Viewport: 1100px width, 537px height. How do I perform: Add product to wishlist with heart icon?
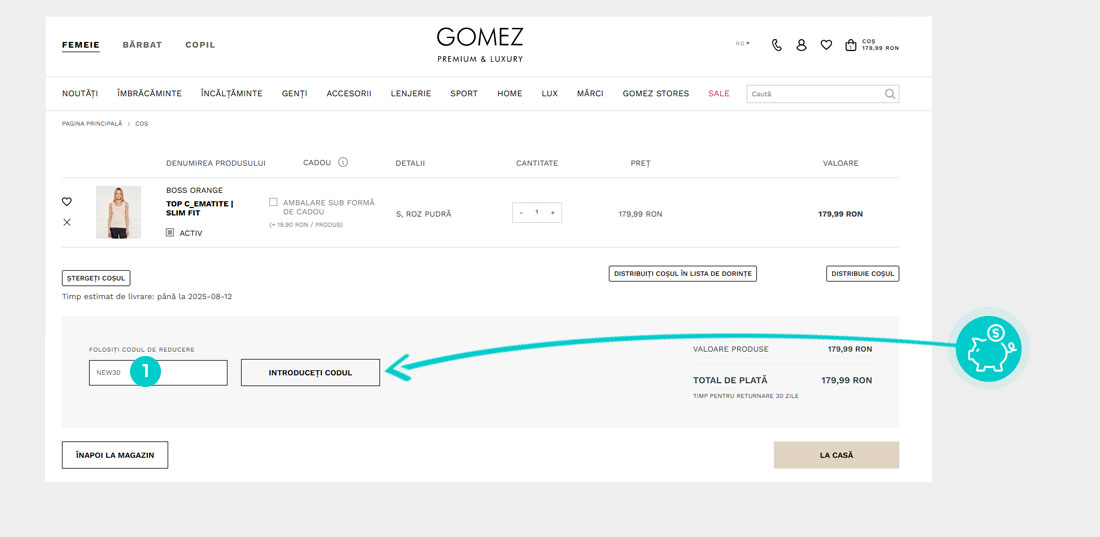[x=67, y=201]
